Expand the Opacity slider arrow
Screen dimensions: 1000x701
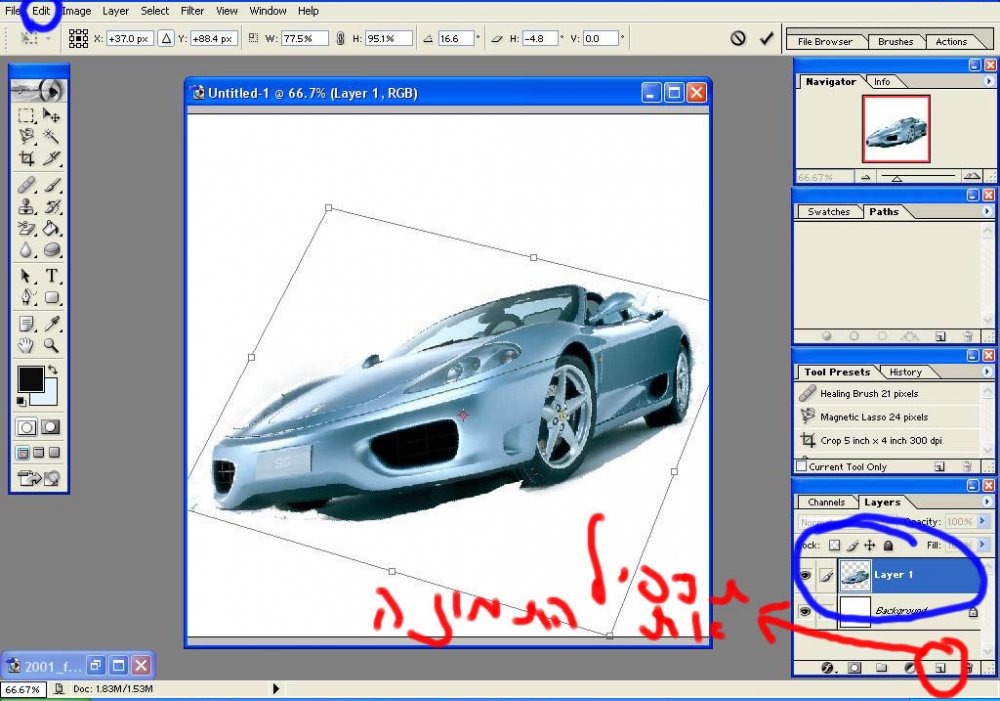coord(982,521)
